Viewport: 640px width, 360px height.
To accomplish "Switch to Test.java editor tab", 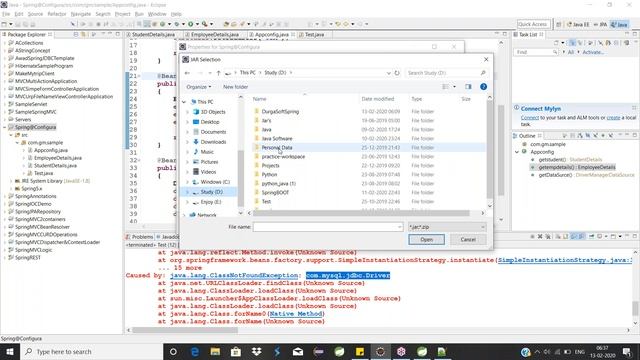I will point(314,35).
